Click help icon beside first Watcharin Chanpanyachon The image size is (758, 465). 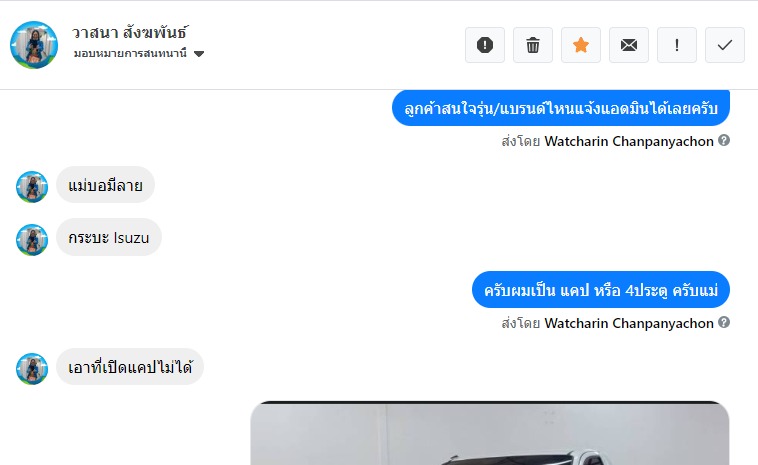pyautogui.click(x=724, y=140)
